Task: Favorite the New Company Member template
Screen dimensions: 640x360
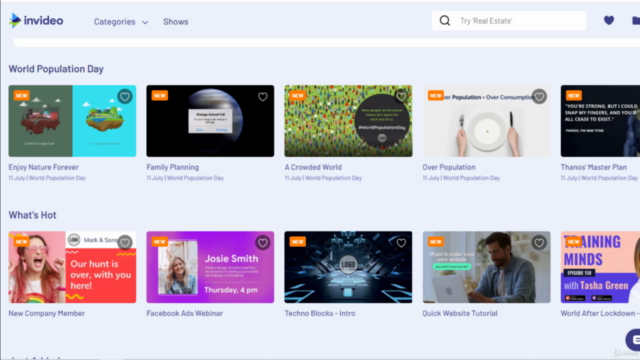Action: (125, 243)
